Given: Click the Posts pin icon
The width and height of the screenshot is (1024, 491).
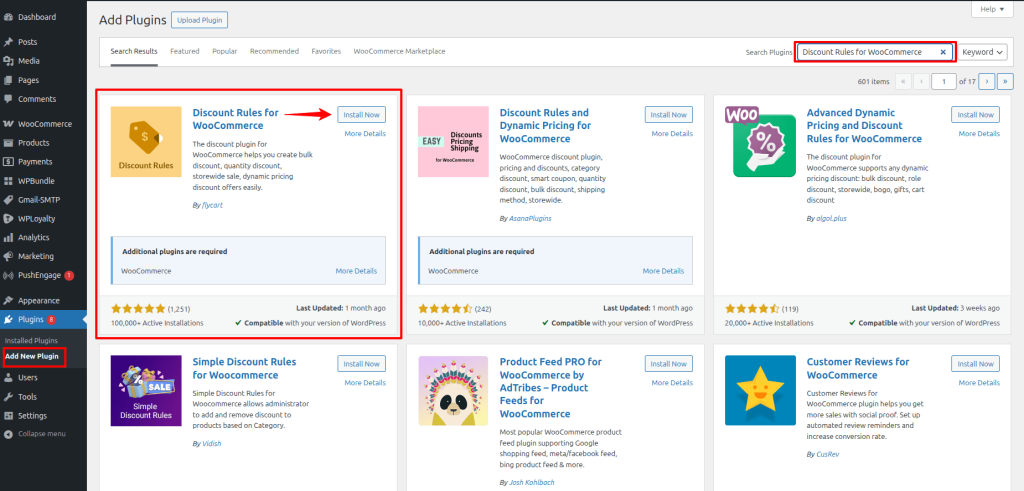Looking at the screenshot, I should pyautogui.click(x=8, y=42).
